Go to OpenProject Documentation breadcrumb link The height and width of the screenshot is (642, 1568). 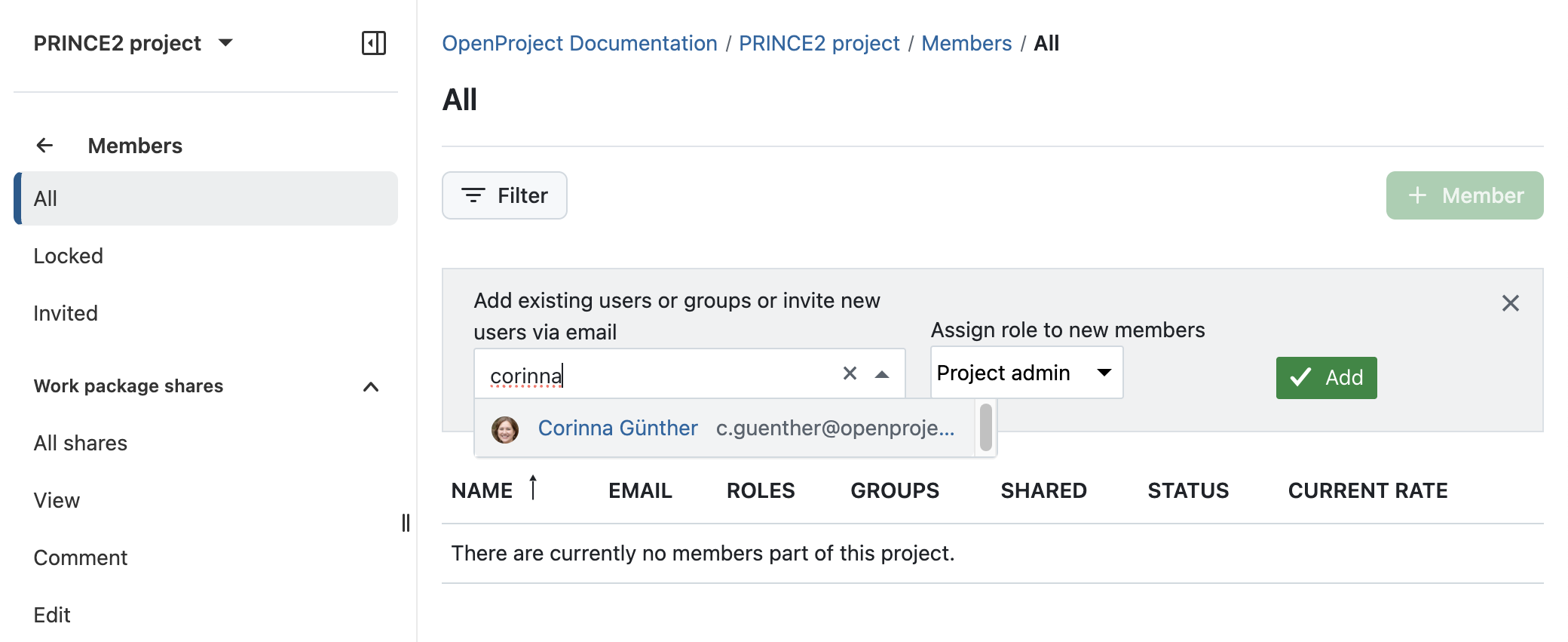click(x=579, y=43)
